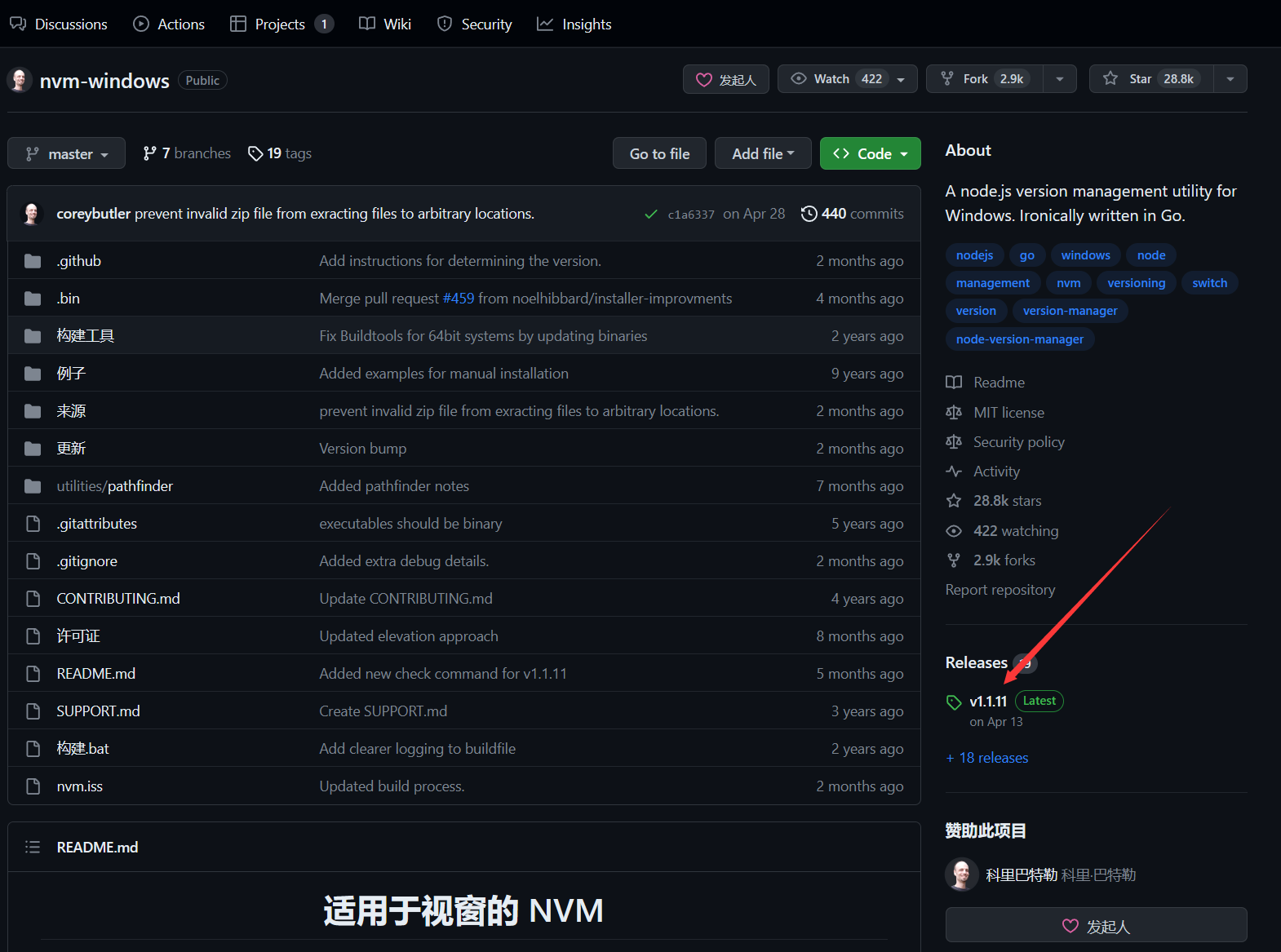Expand the Fork options dropdown arrow
The width and height of the screenshot is (1281, 952).
pos(1060,79)
